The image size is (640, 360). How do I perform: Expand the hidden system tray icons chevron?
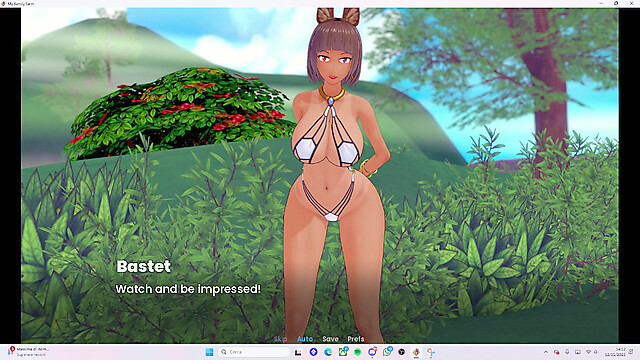[x=546, y=352]
